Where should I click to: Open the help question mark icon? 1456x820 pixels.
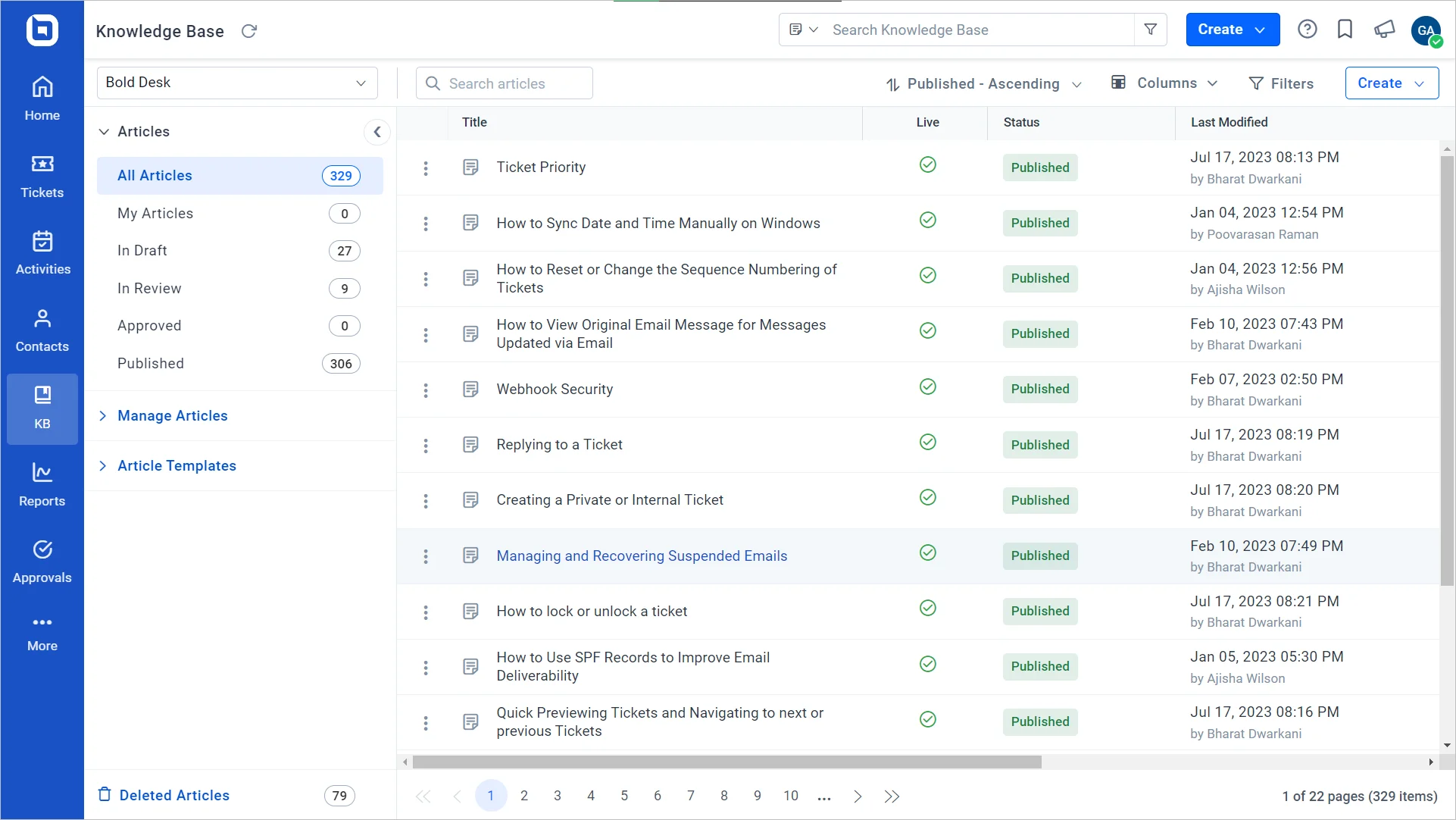1308,30
